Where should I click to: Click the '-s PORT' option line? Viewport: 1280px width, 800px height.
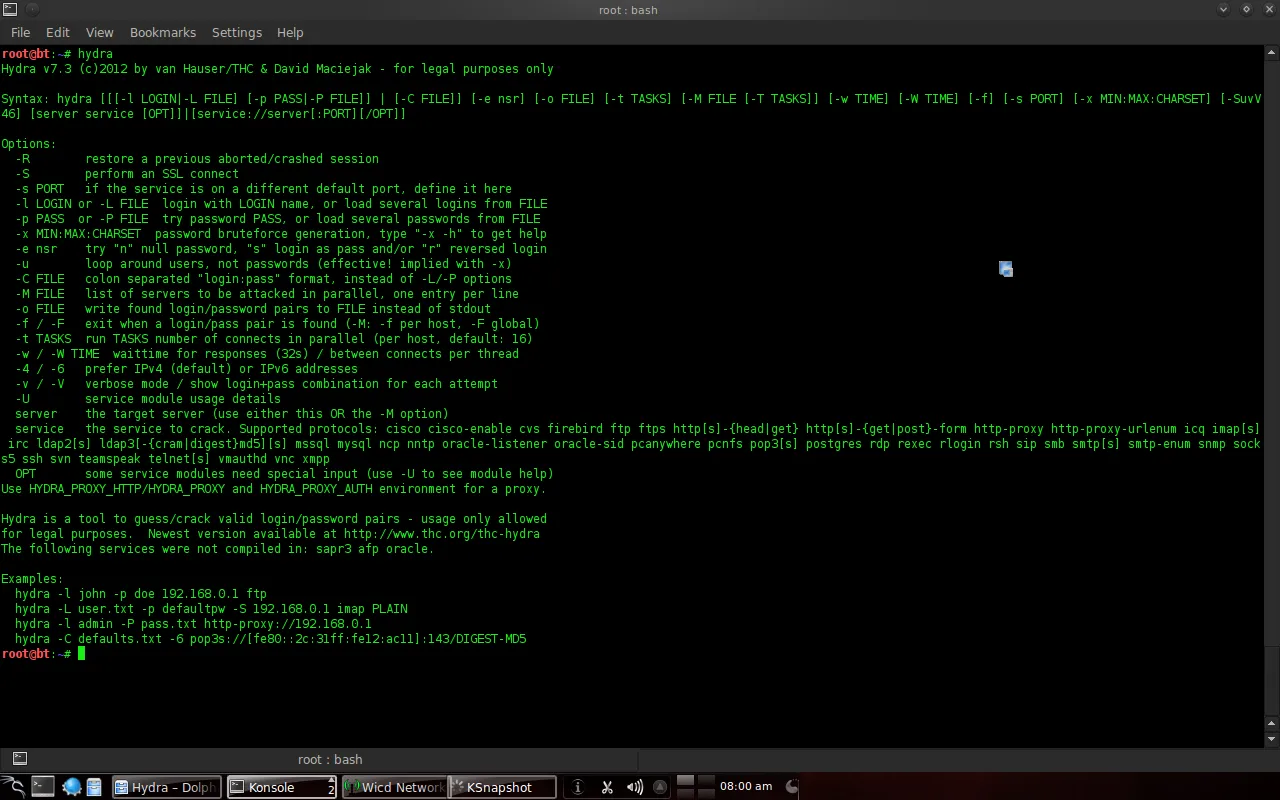tap(263, 189)
